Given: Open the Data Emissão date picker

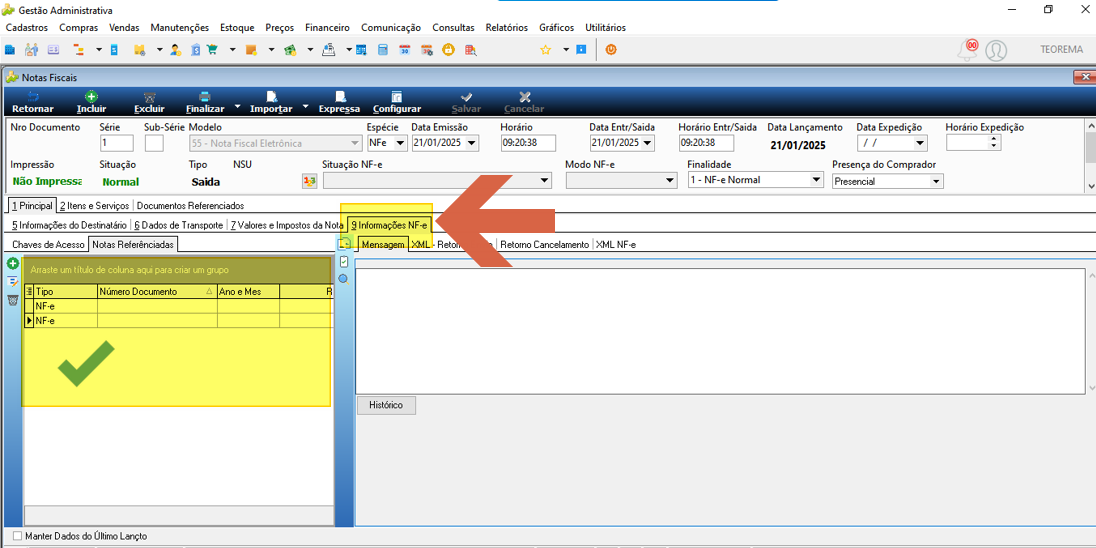Looking at the screenshot, I should coord(472,143).
